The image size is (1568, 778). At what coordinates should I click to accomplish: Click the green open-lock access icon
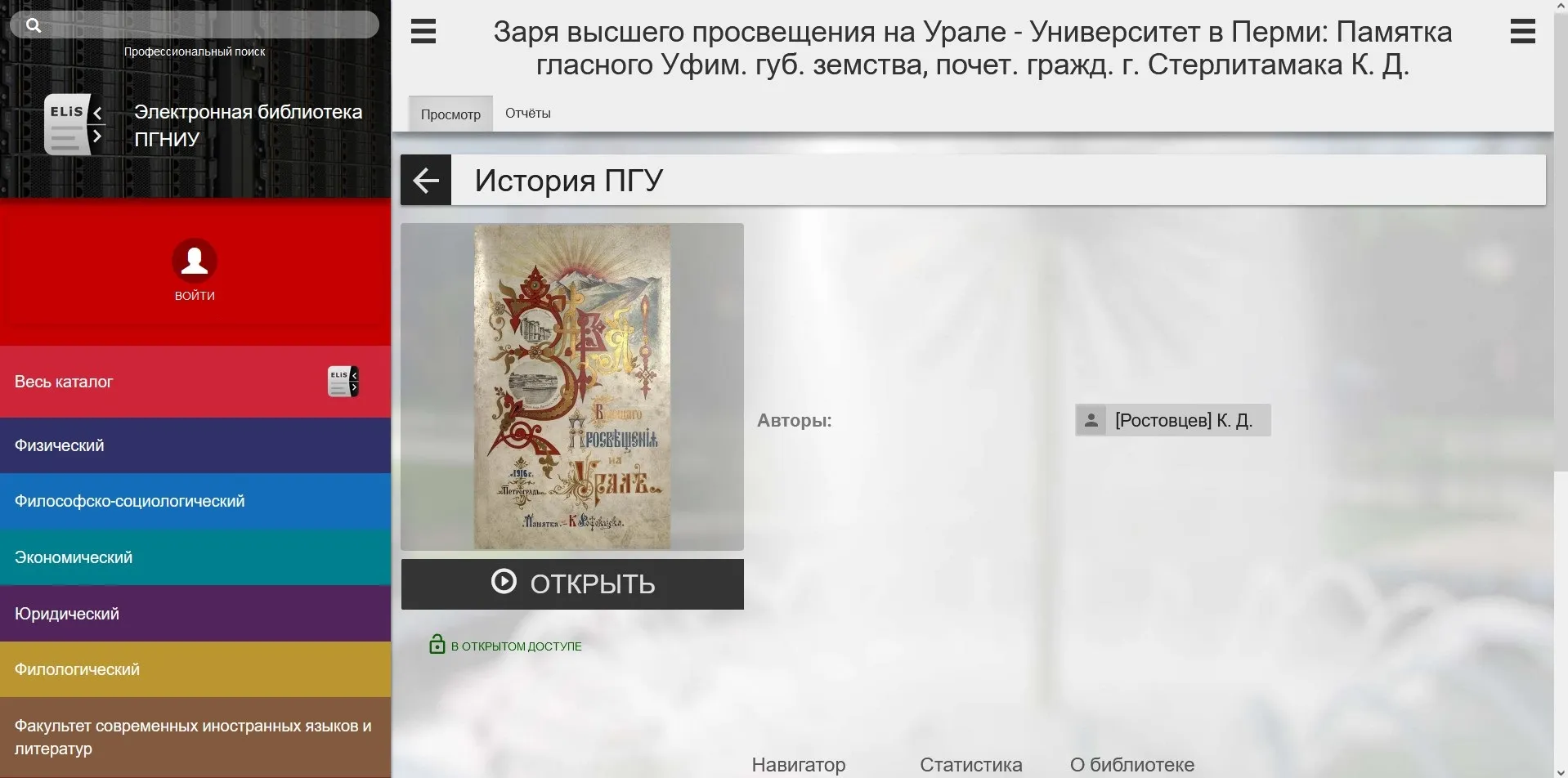tap(437, 645)
